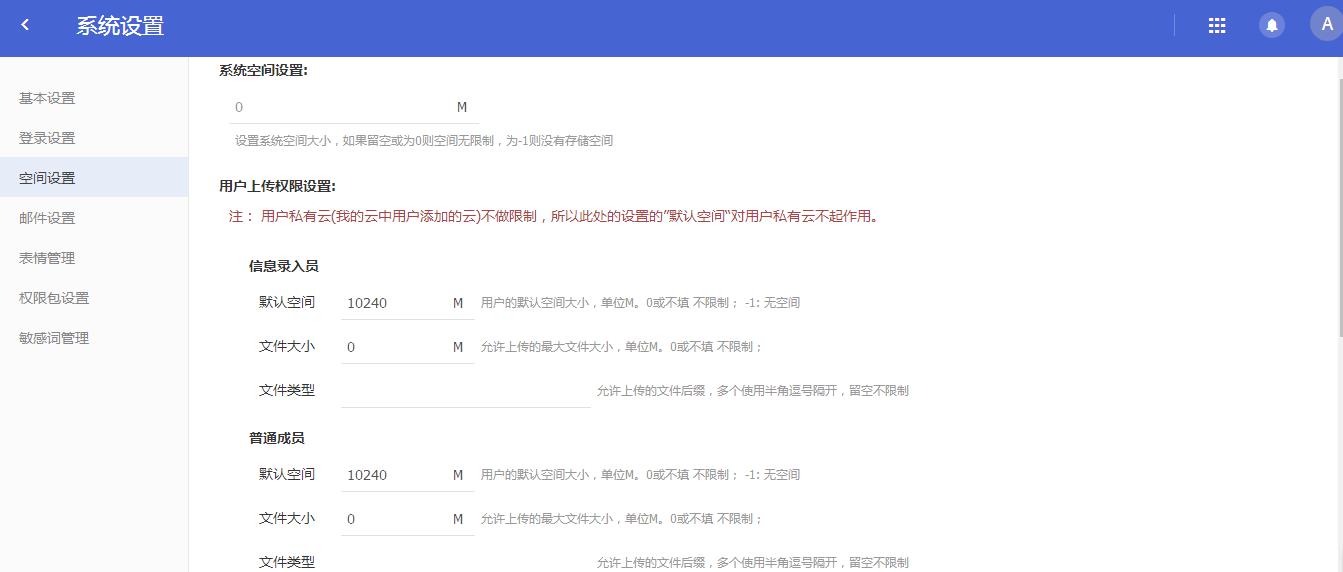
Task: Click 信息录入员 文件大小 input field
Action: click(395, 347)
